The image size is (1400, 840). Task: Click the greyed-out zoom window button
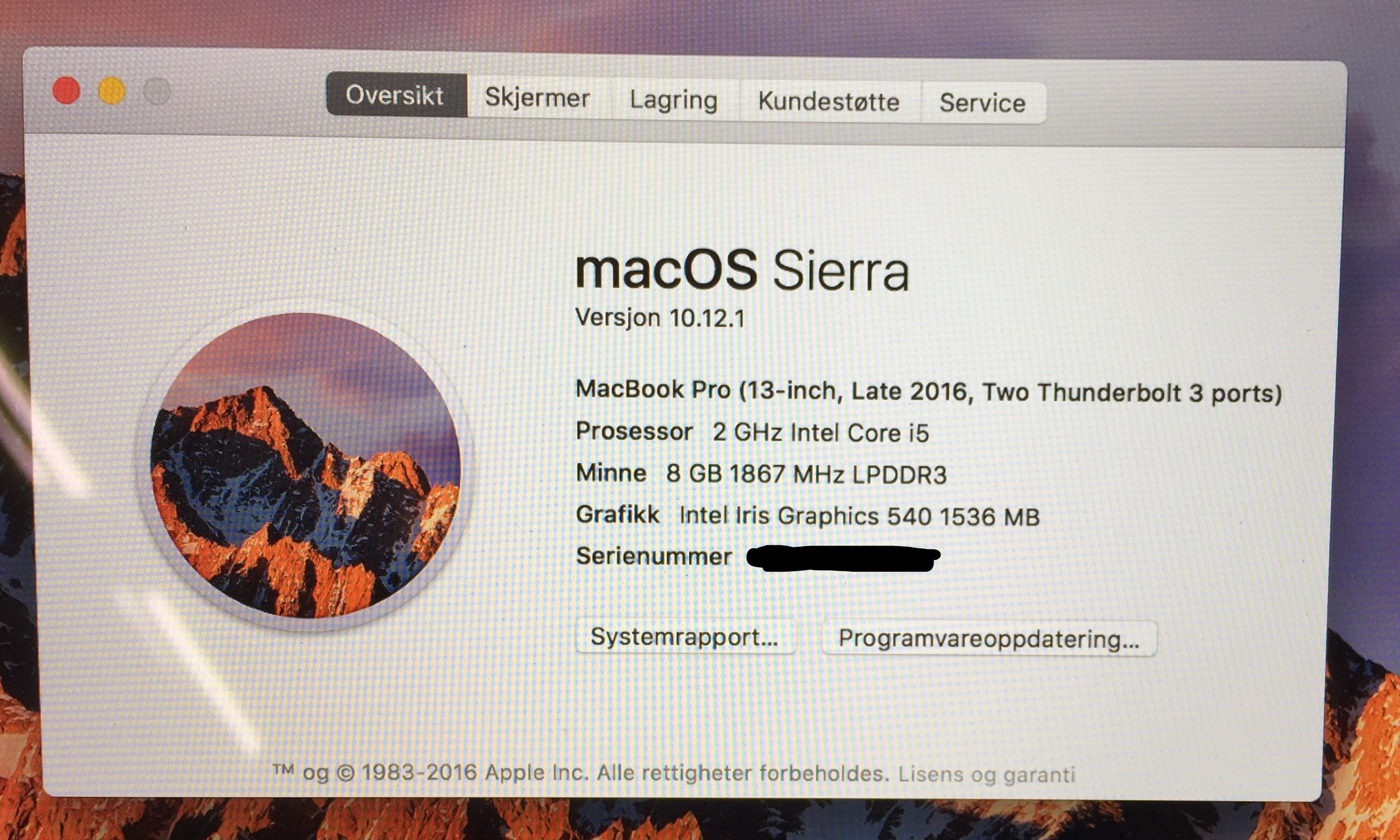coord(157,92)
